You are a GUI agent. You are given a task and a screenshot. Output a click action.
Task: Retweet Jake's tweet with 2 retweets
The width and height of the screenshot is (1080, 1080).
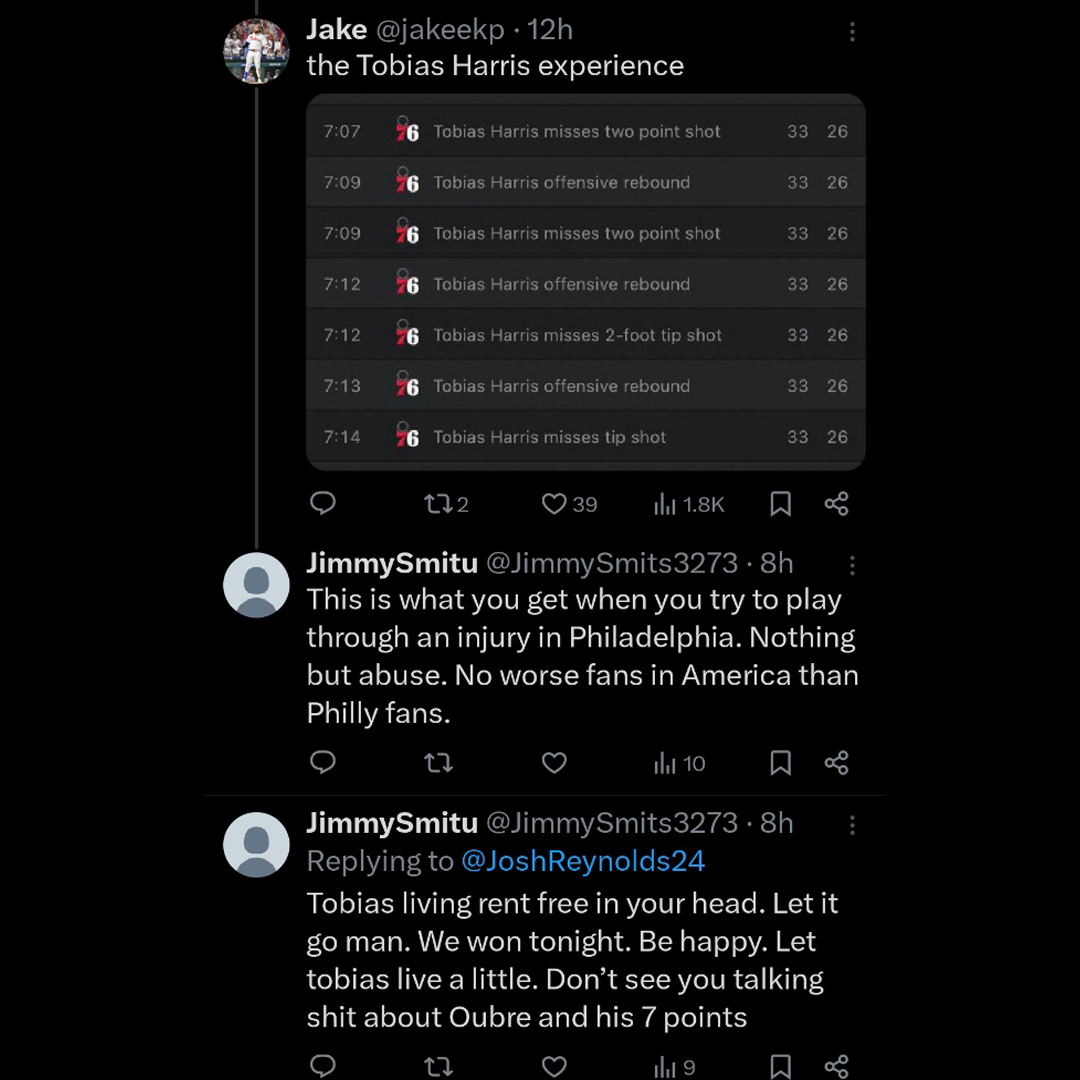tap(438, 504)
